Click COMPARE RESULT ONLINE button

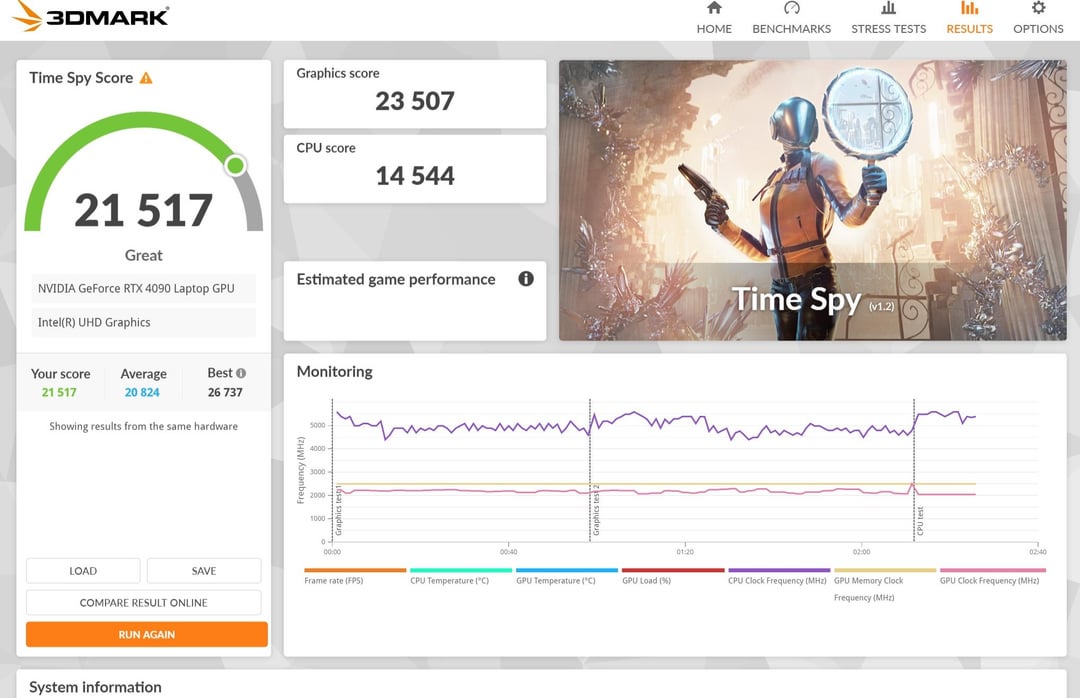point(143,602)
